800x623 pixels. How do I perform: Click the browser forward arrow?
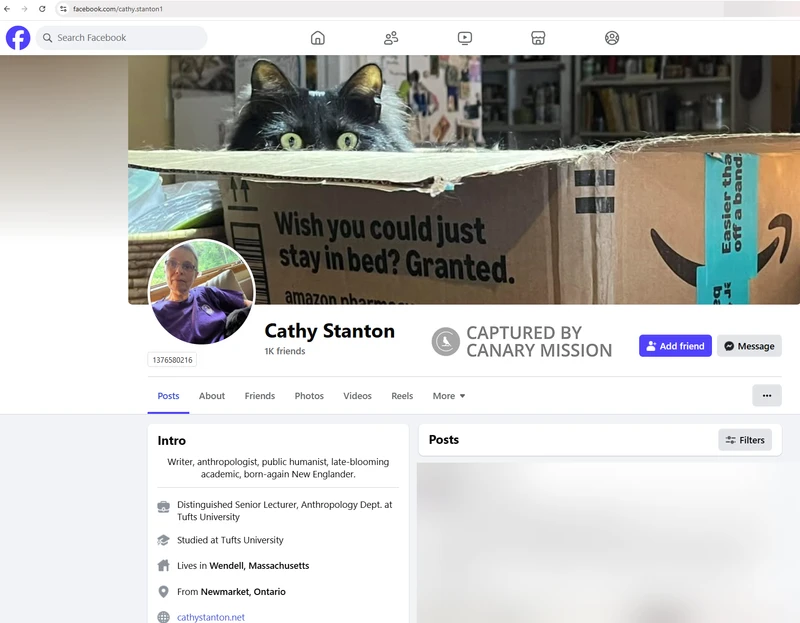pos(24,9)
